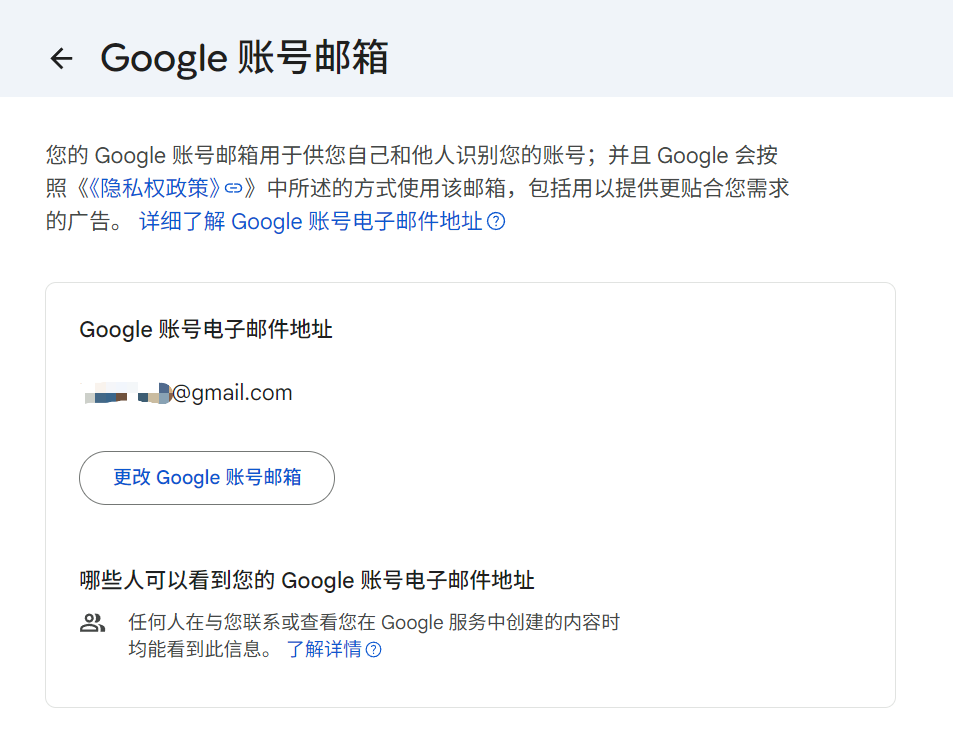Click the Google 账号电子邮件地址 card heading
The image size is (953, 733).
(206, 329)
